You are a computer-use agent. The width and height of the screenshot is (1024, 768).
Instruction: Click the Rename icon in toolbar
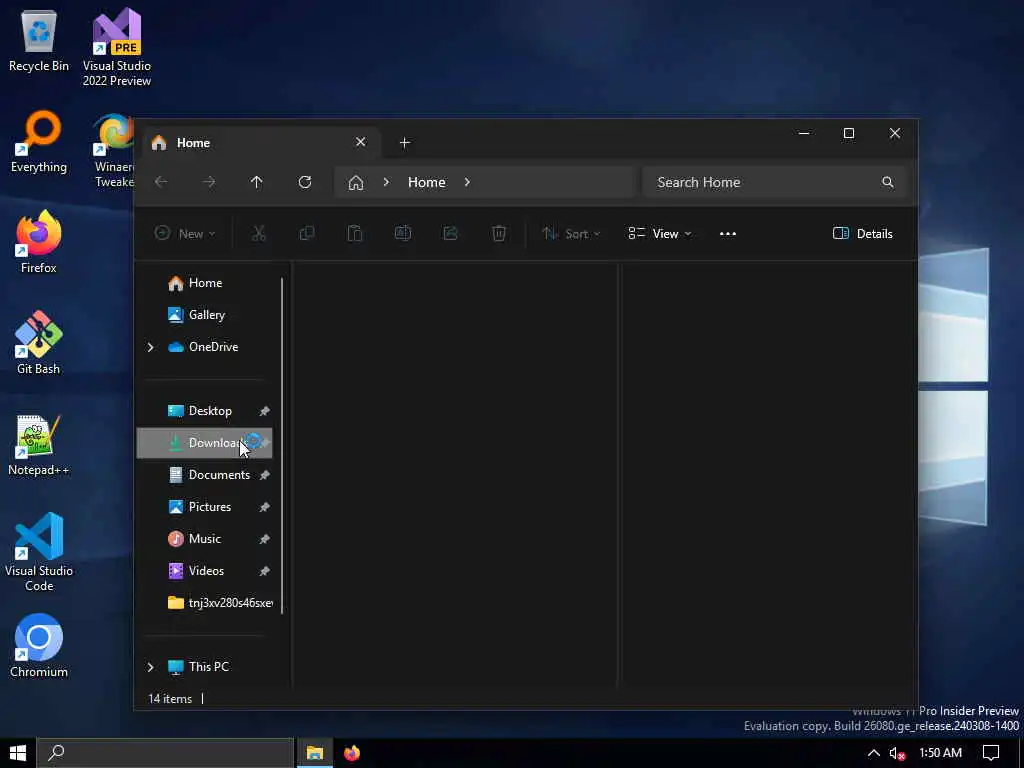(403, 233)
